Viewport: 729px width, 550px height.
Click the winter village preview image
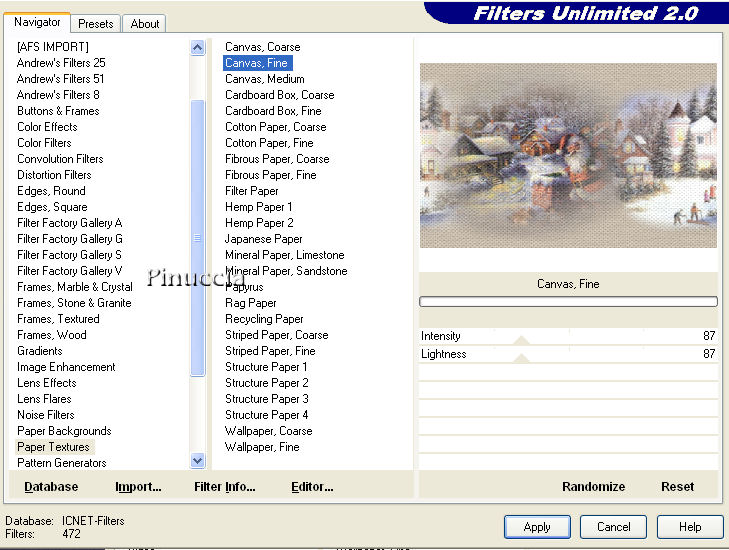tap(568, 155)
